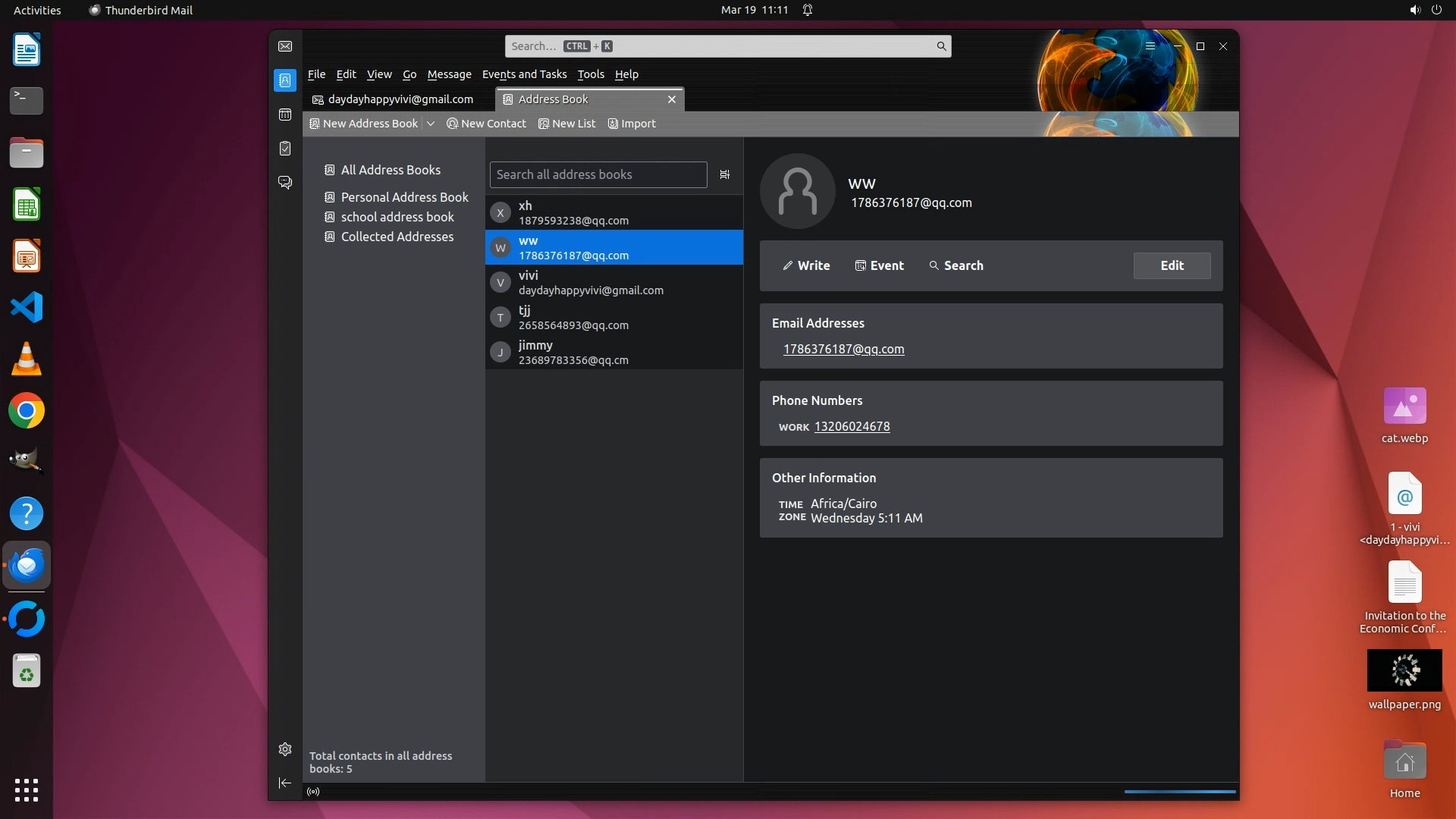The width and height of the screenshot is (1456, 819).
Task: Open the Chat space icon
Action: click(285, 183)
